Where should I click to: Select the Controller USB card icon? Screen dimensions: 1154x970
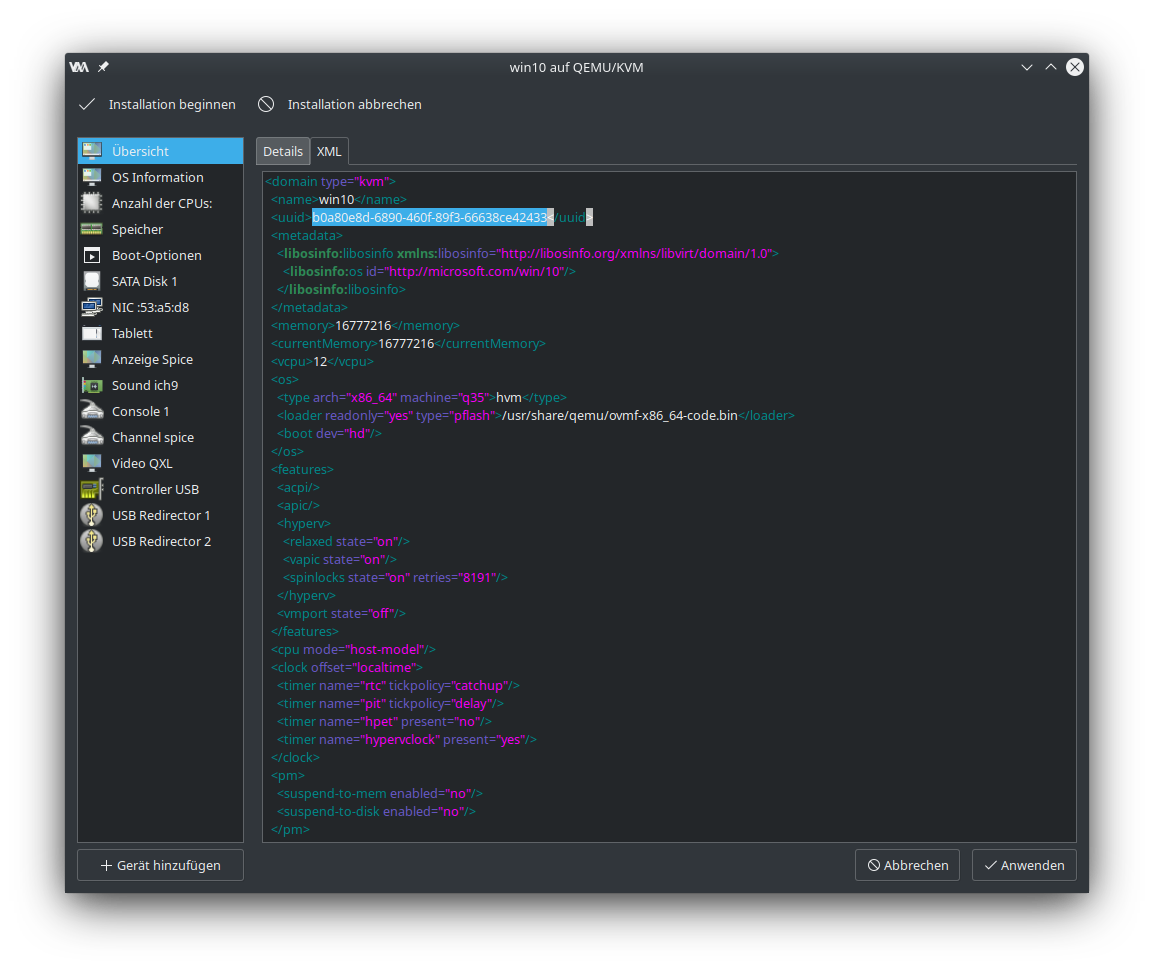(92, 489)
